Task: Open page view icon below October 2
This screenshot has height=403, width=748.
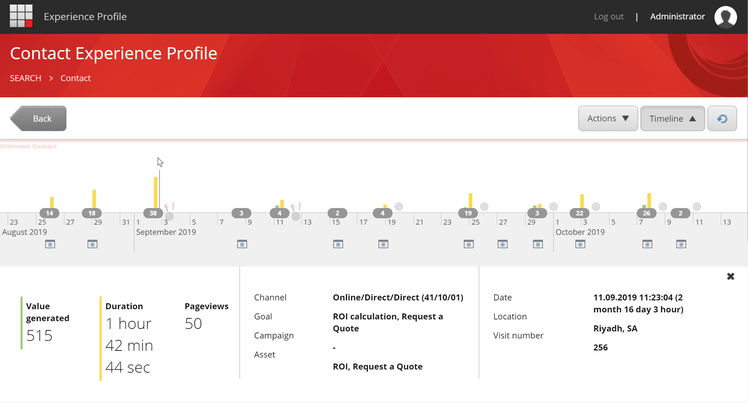Action: (580, 244)
